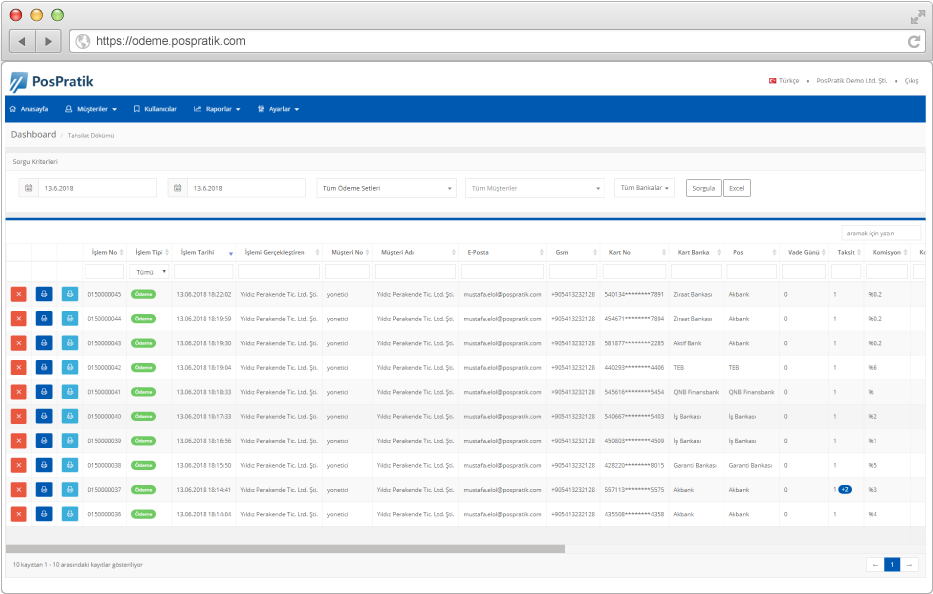Click dark blue print icon in row 0150000042
Viewport: 933px width, 594px height.
pyautogui.click(x=44, y=367)
